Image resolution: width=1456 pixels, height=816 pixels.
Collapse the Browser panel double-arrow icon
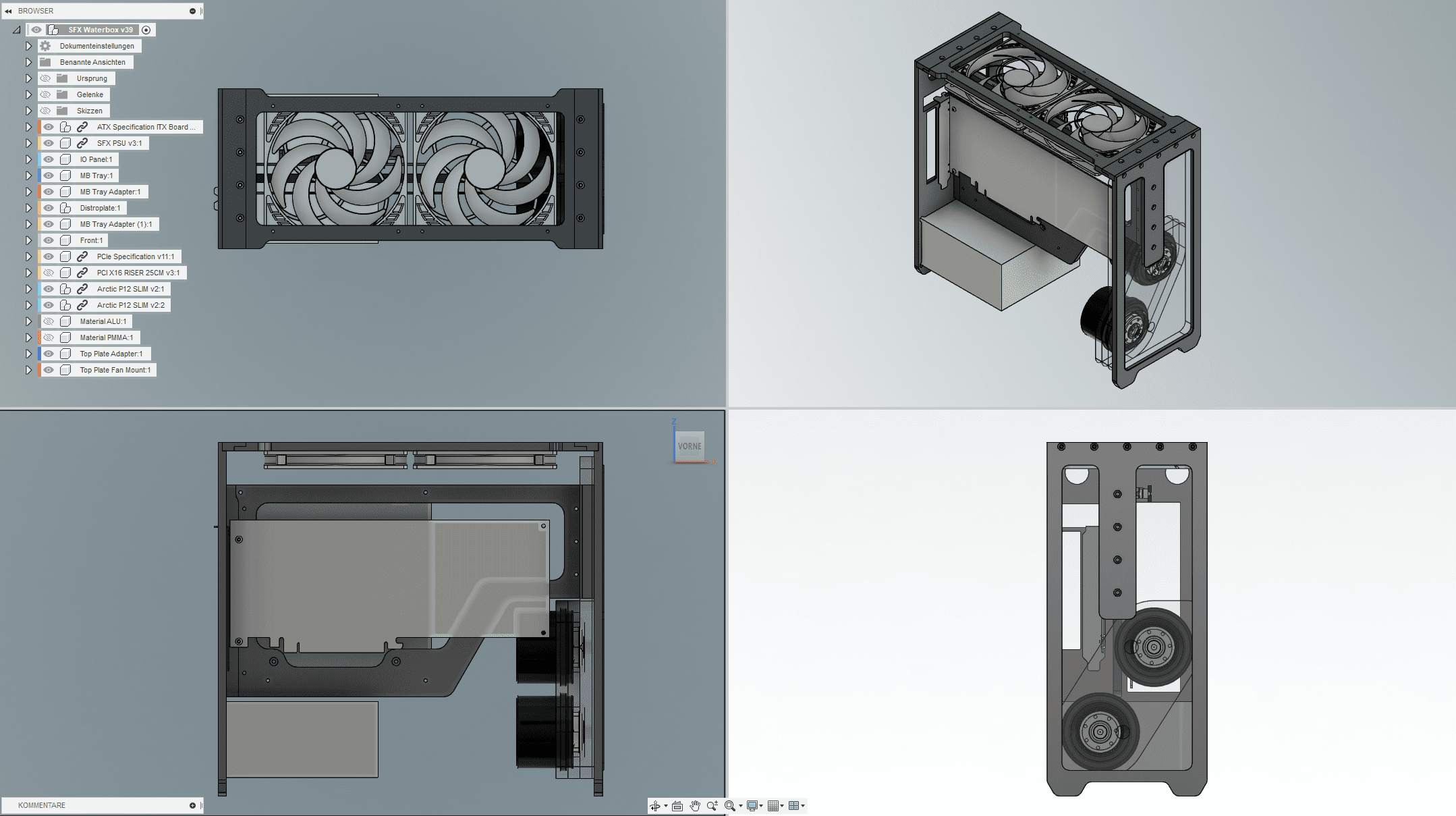[x=8, y=11]
